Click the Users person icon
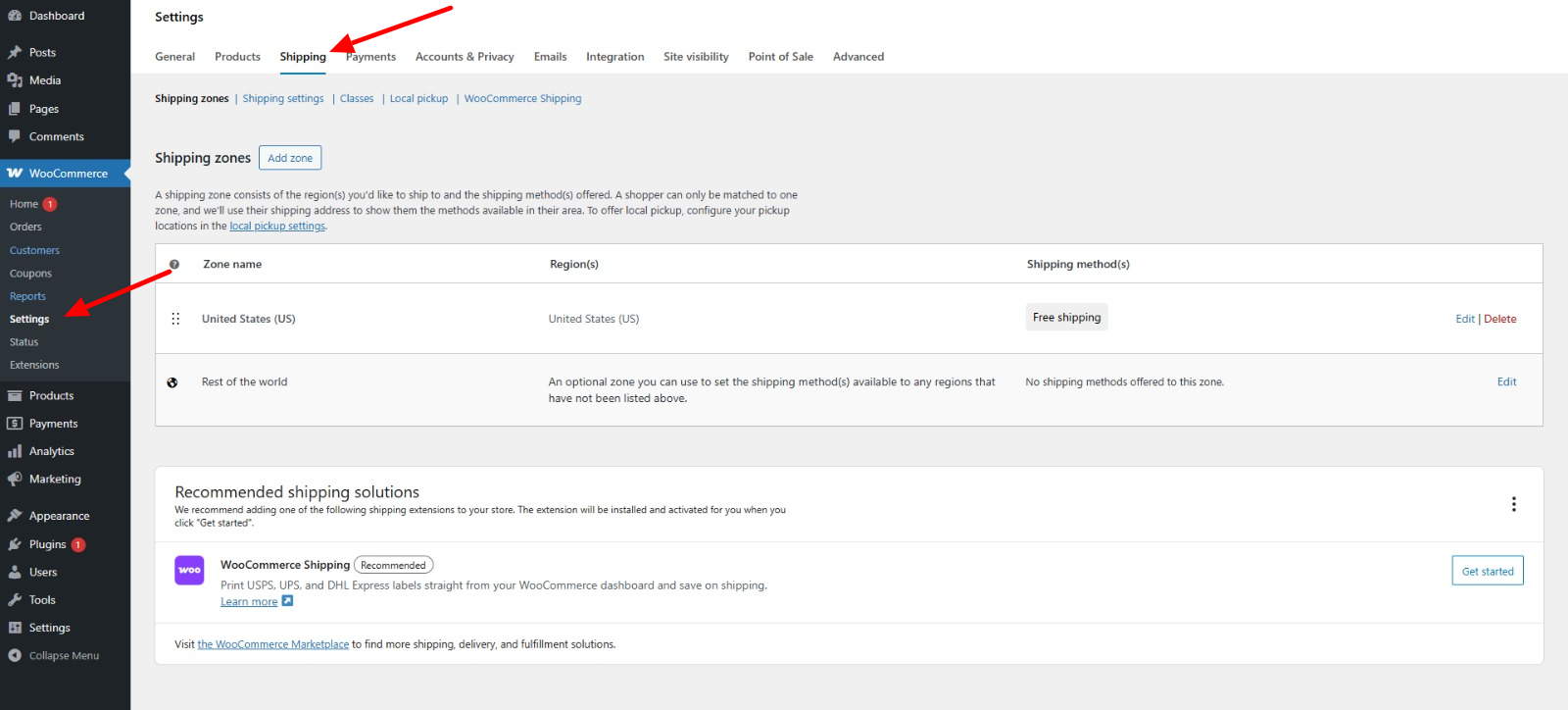The width and height of the screenshot is (1568, 710). [15, 572]
